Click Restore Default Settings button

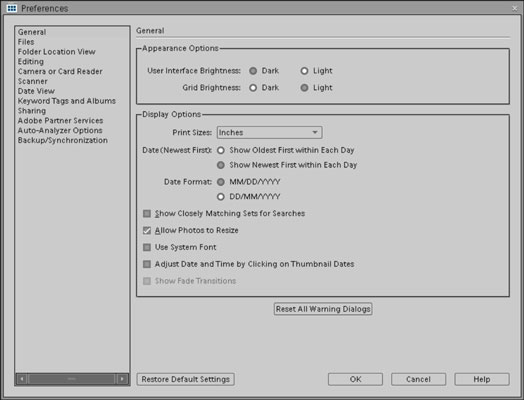[185, 379]
